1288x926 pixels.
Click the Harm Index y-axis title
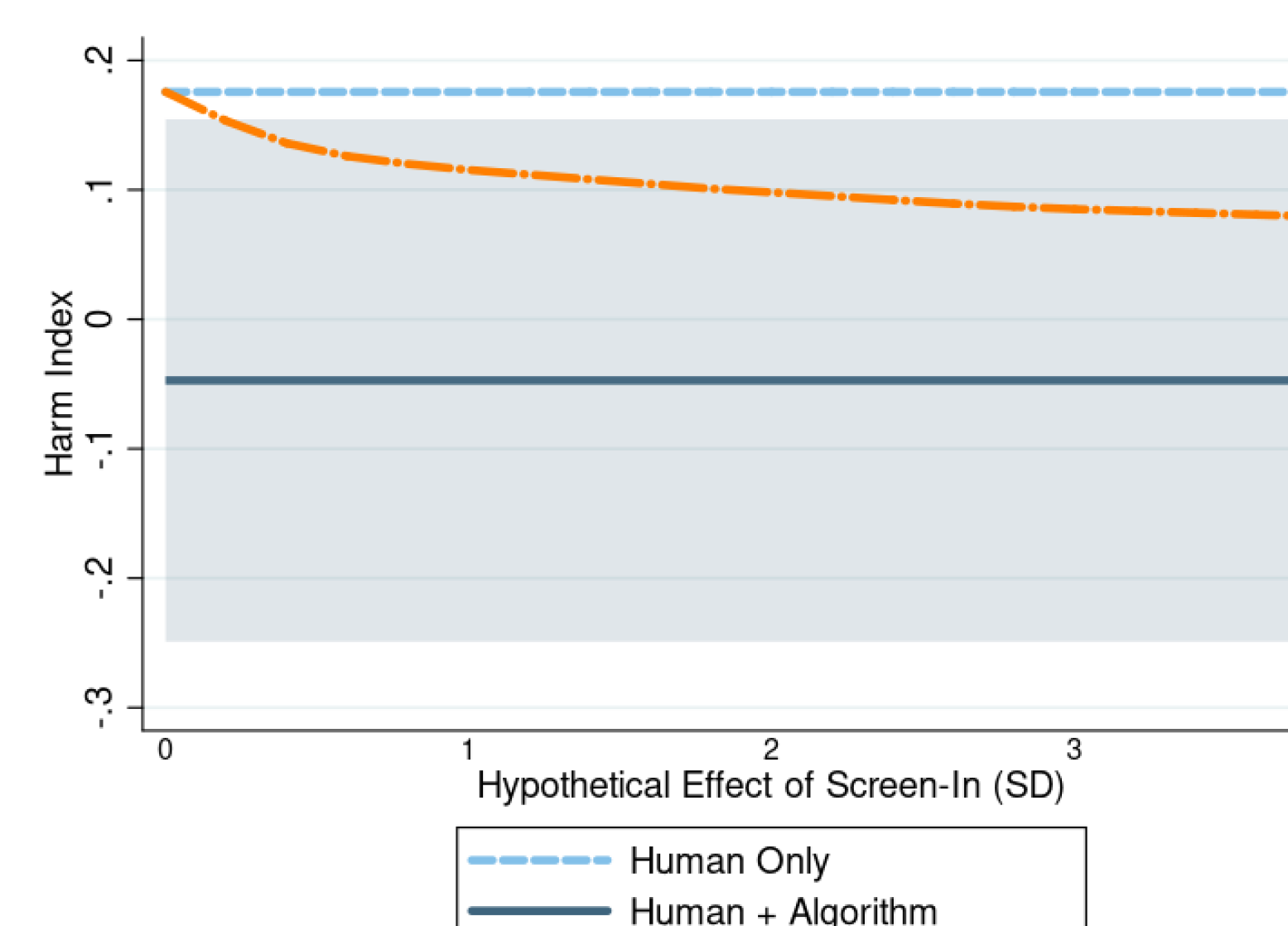(60, 383)
